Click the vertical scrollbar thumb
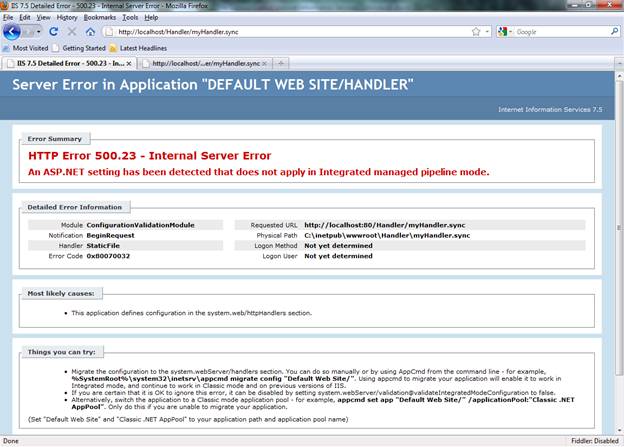 click(x=619, y=228)
